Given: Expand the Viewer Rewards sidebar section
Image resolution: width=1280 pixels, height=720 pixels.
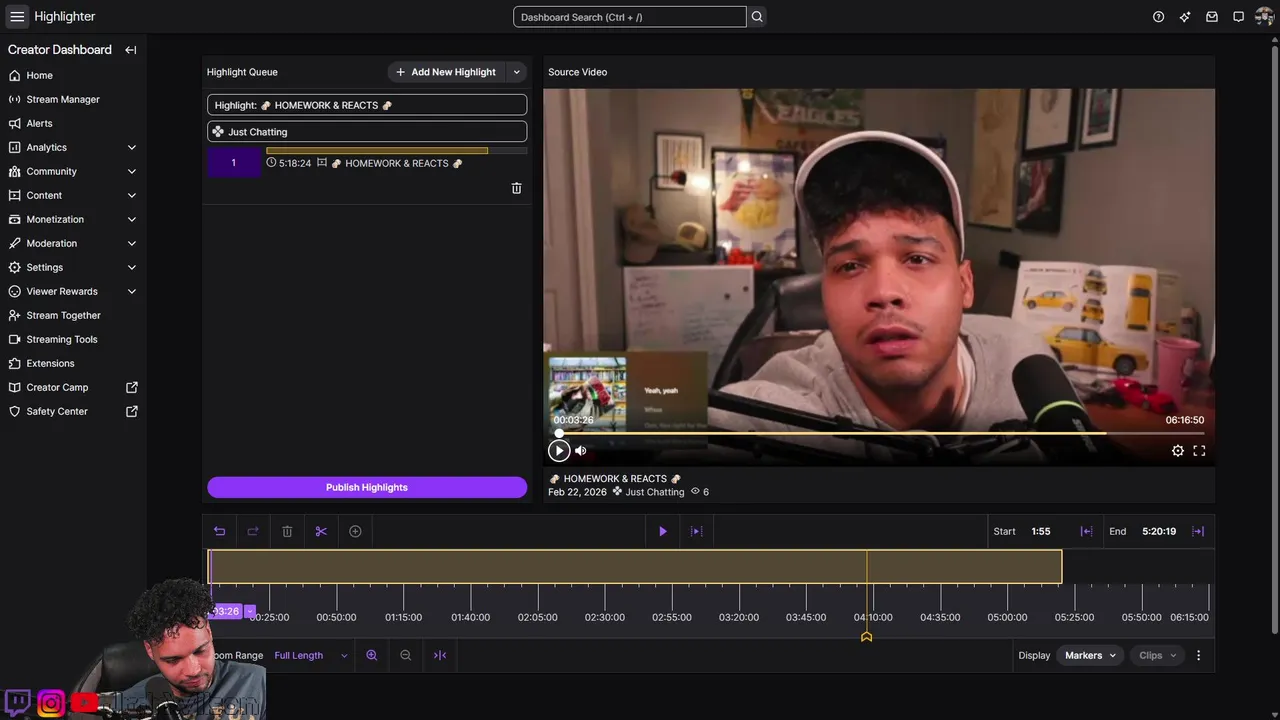Looking at the screenshot, I should [132, 291].
